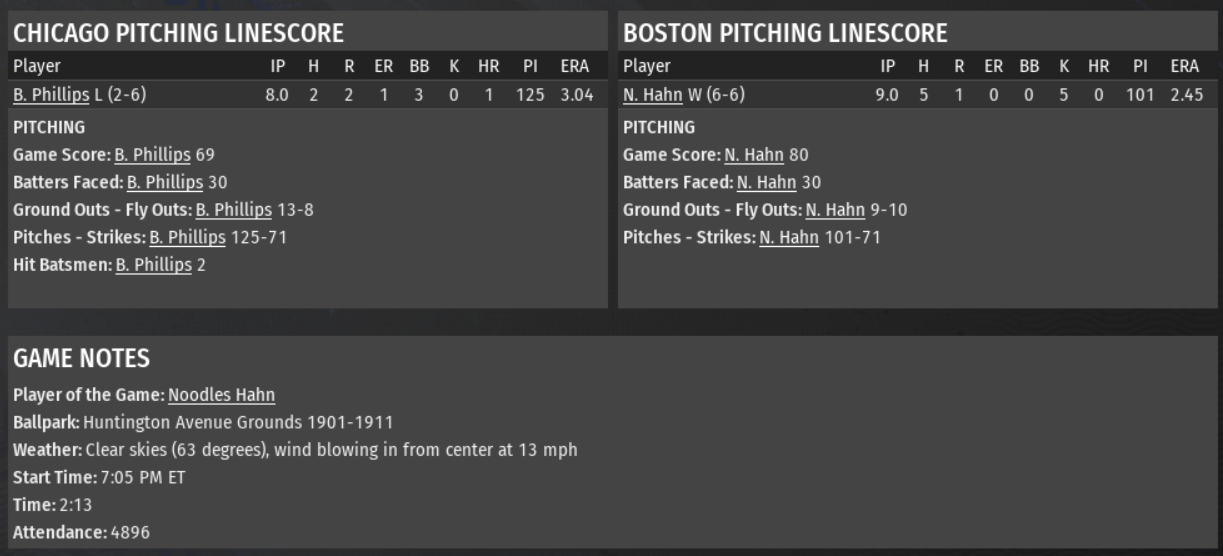Click the PI column header in Boston linescore
Viewport: 1223px width, 556px height.
pos(1141,67)
